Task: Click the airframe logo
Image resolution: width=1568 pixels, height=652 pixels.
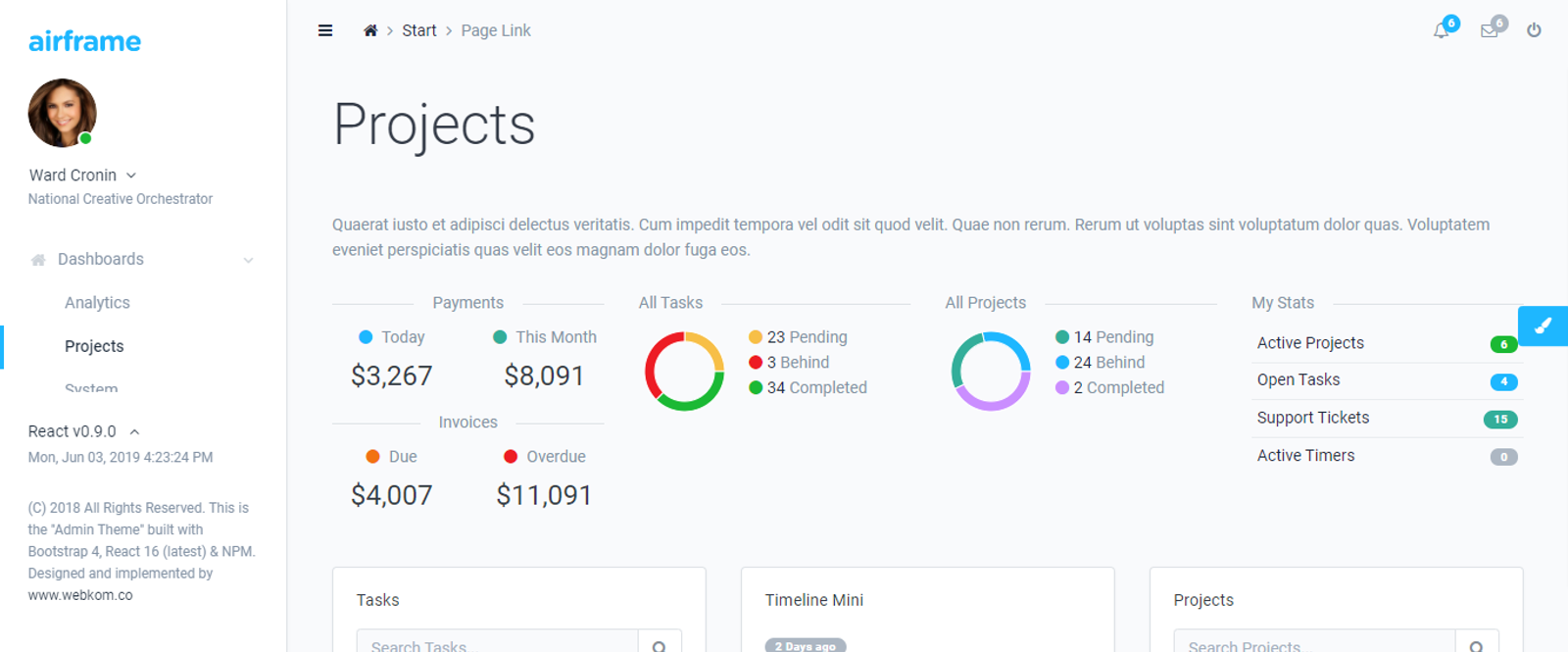Action: pyautogui.click(x=84, y=41)
